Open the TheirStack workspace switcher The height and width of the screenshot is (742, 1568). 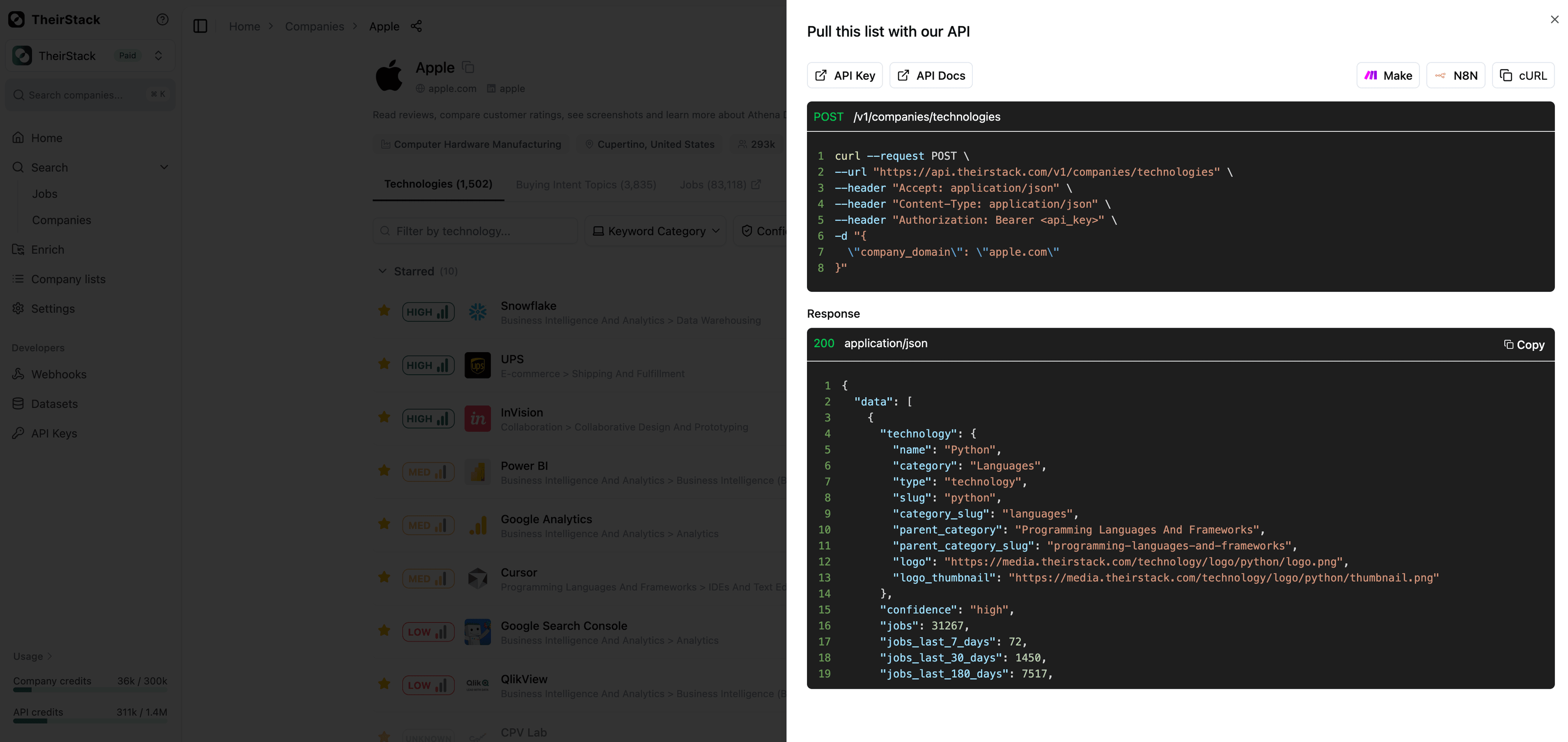click(x=90, y=55)
